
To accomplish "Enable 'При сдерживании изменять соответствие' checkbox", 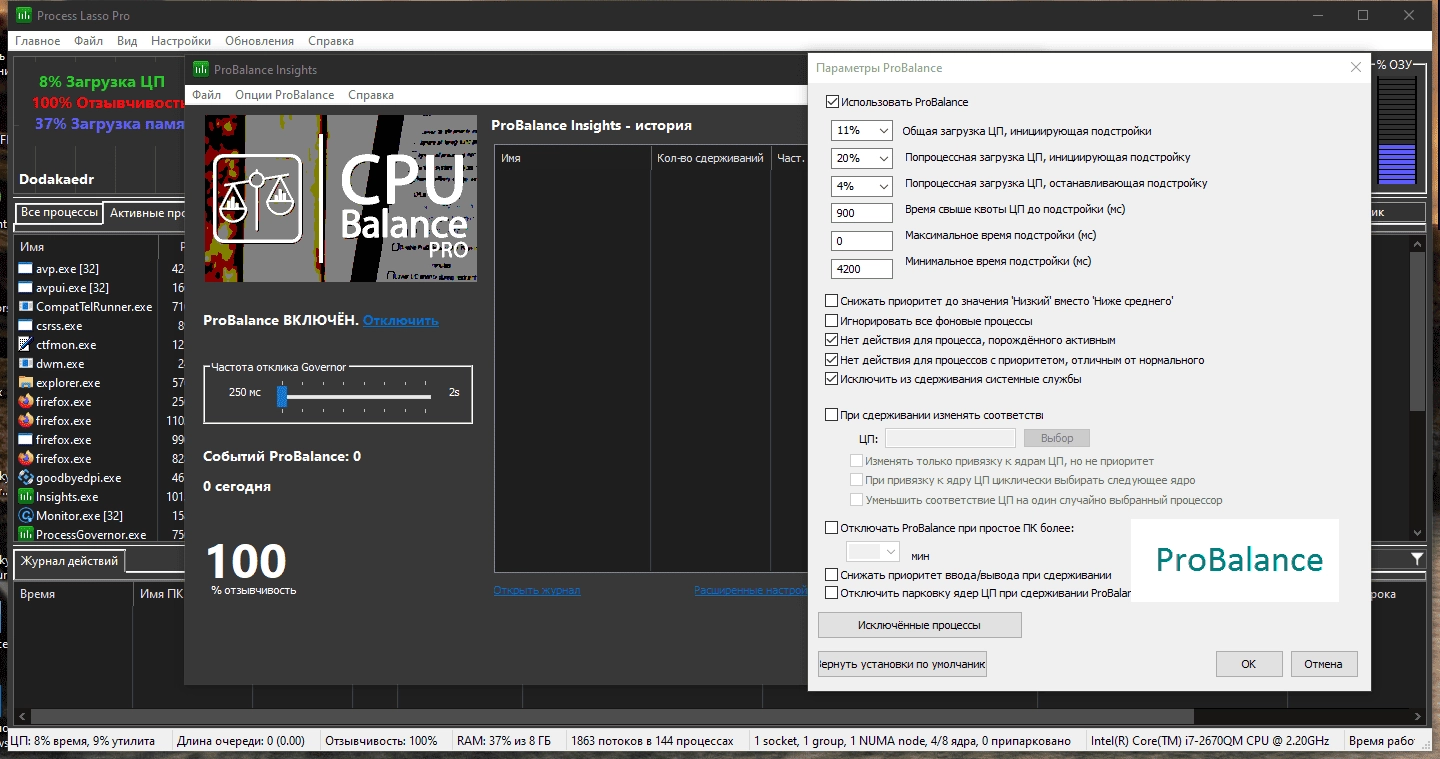I will 832,415.
